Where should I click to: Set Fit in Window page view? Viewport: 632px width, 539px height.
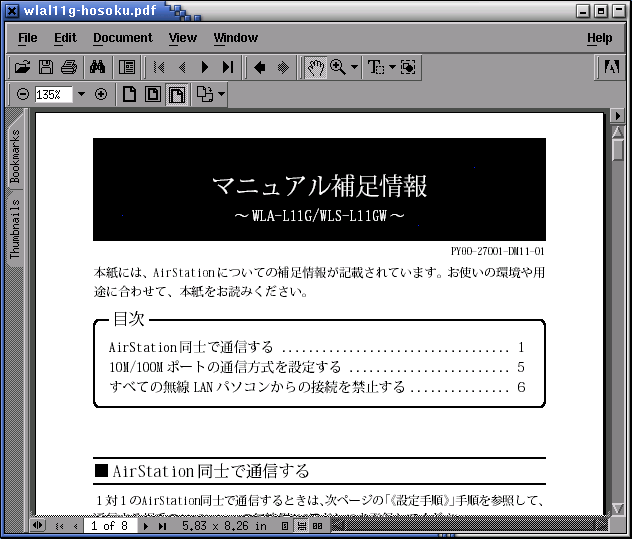153,94
